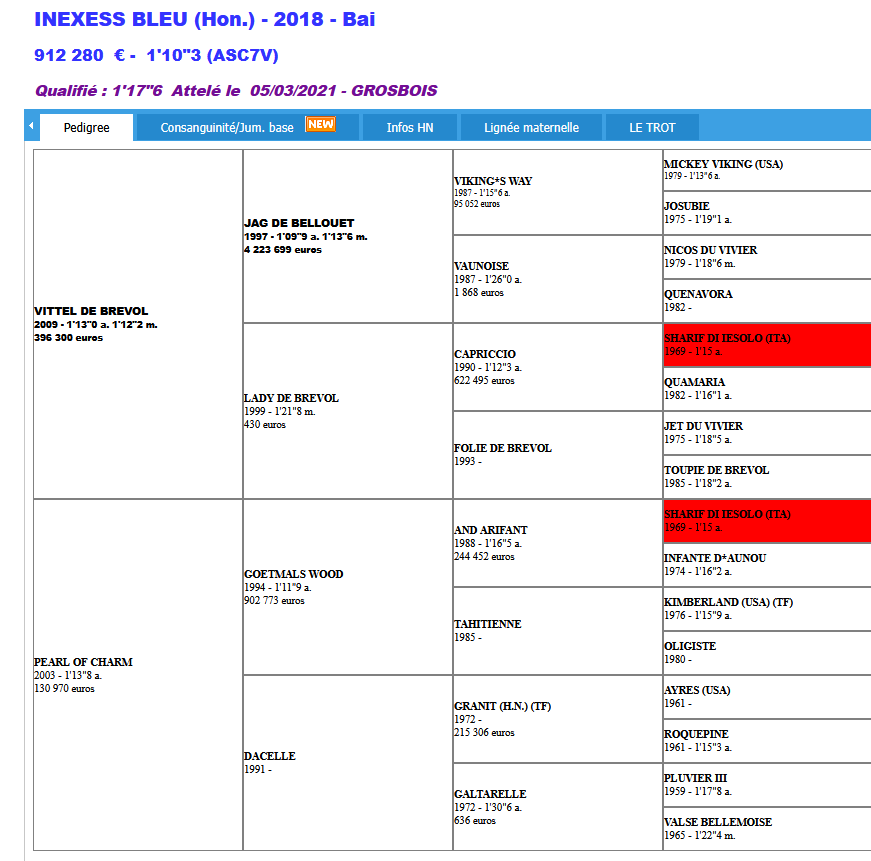Select the Lignée maternelle tab
The width and height of the screenshot is (871, 861).
click(531, 128)
